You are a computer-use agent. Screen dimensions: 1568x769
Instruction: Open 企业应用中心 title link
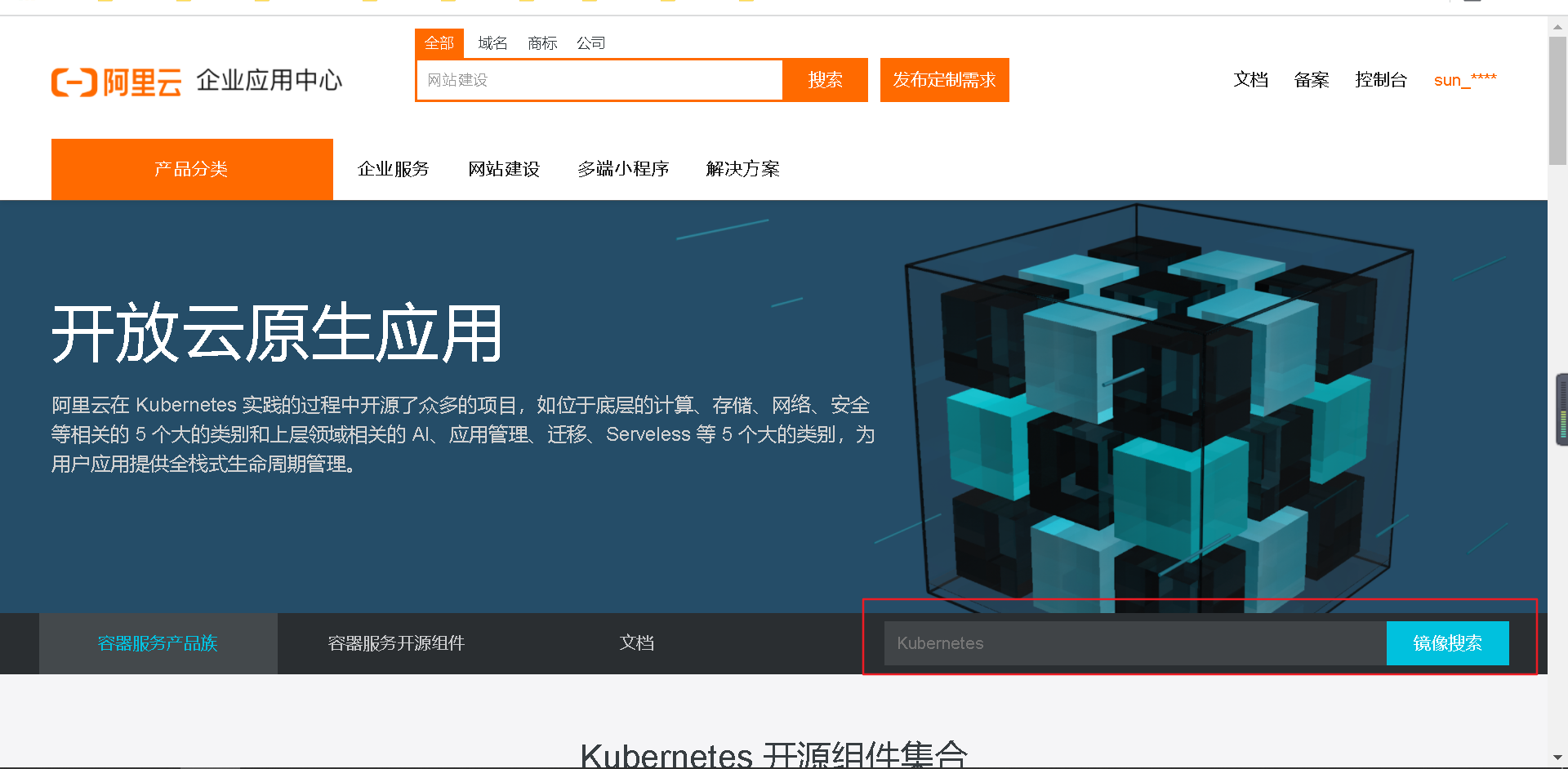[269, 80]
